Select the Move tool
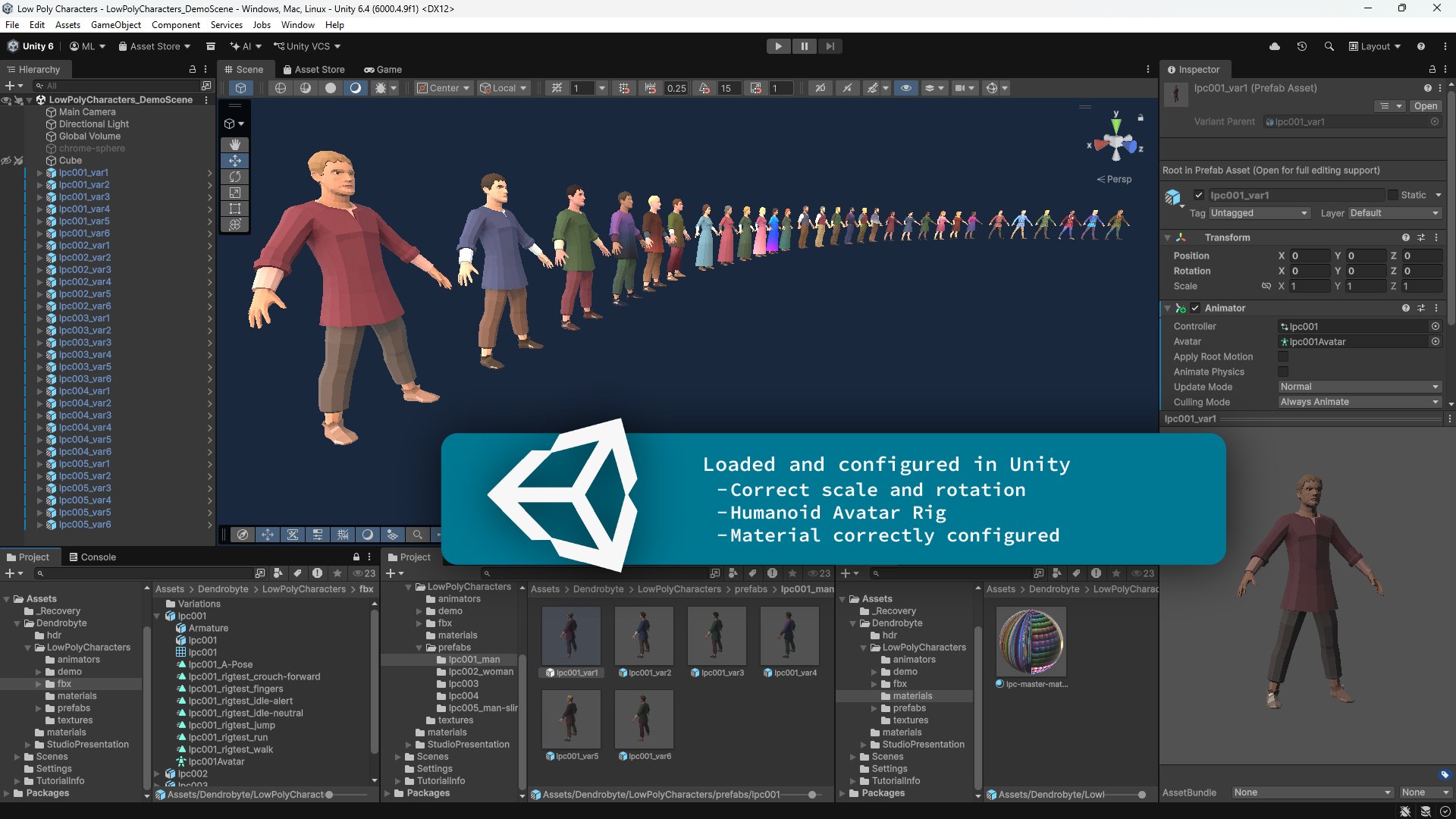This screenshot has height=819, width=1456. [235, 161]
